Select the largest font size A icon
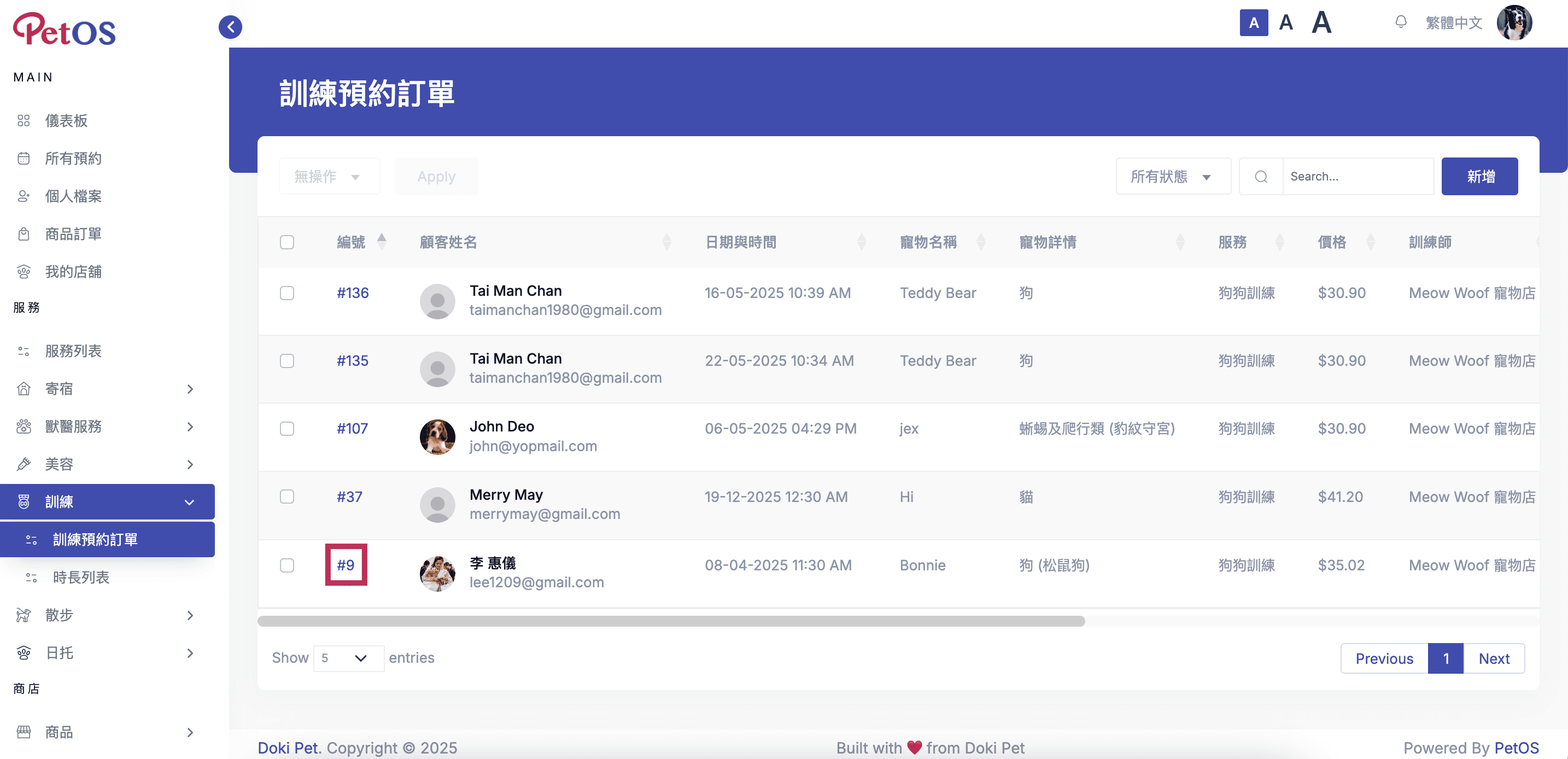The height and width of the screenshot is (759, 1568). [x=1321, y=22]
